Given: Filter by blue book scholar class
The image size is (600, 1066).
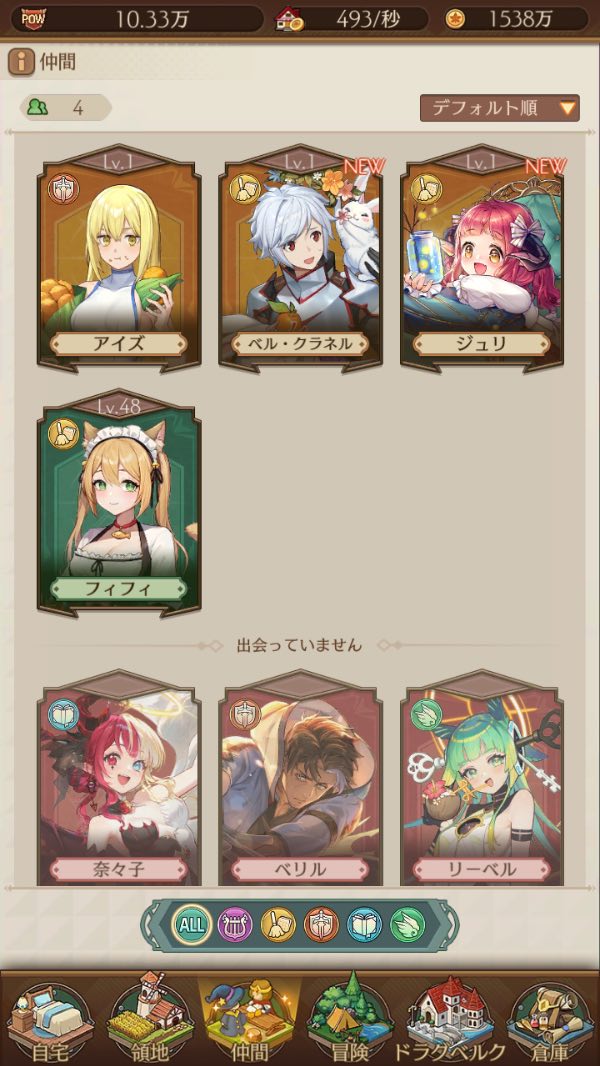Looking at the screenshot, I should 364,925.
